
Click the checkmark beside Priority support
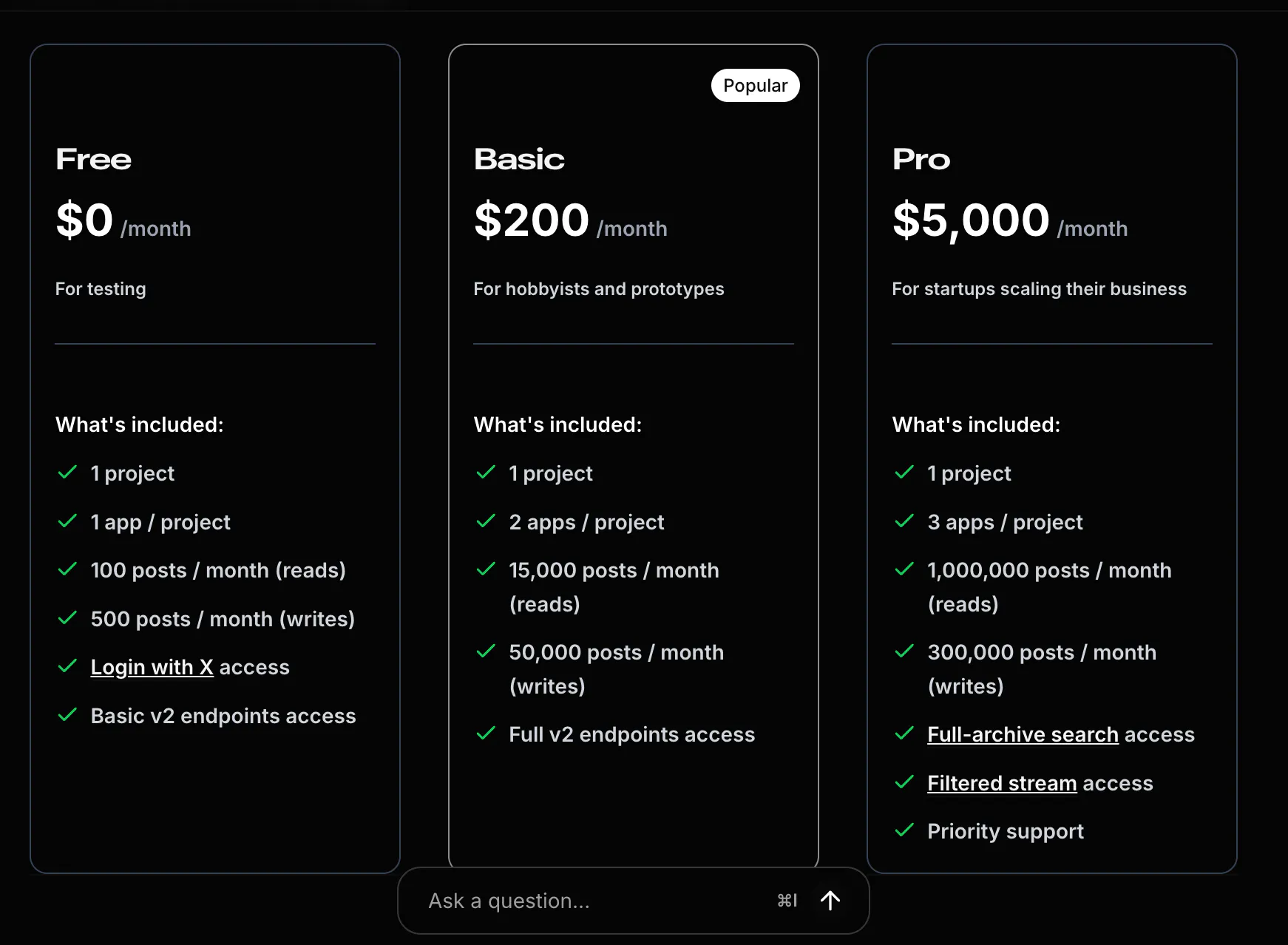tap(904, 830)
